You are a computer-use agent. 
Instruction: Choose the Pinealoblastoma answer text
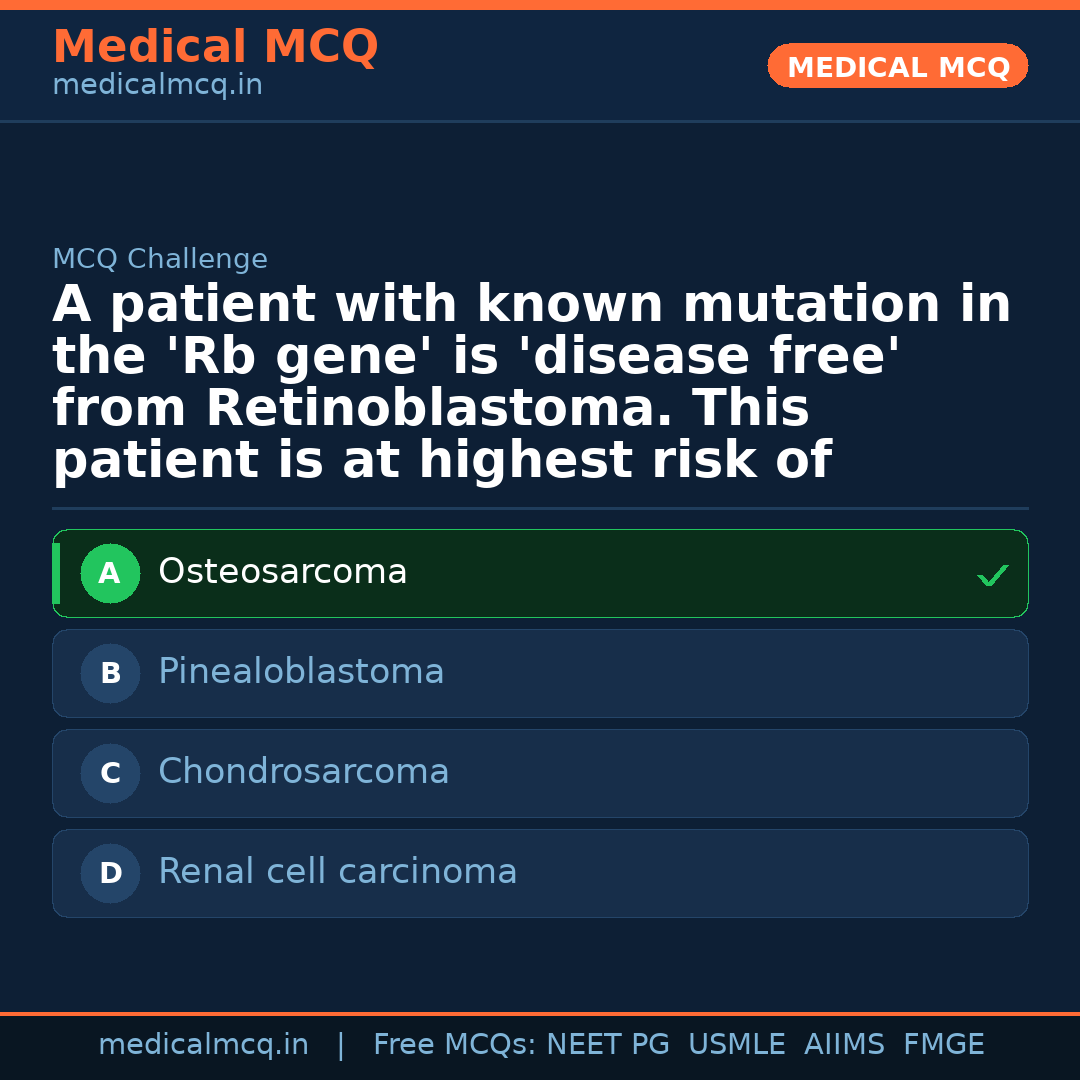[x=301, y=672]
